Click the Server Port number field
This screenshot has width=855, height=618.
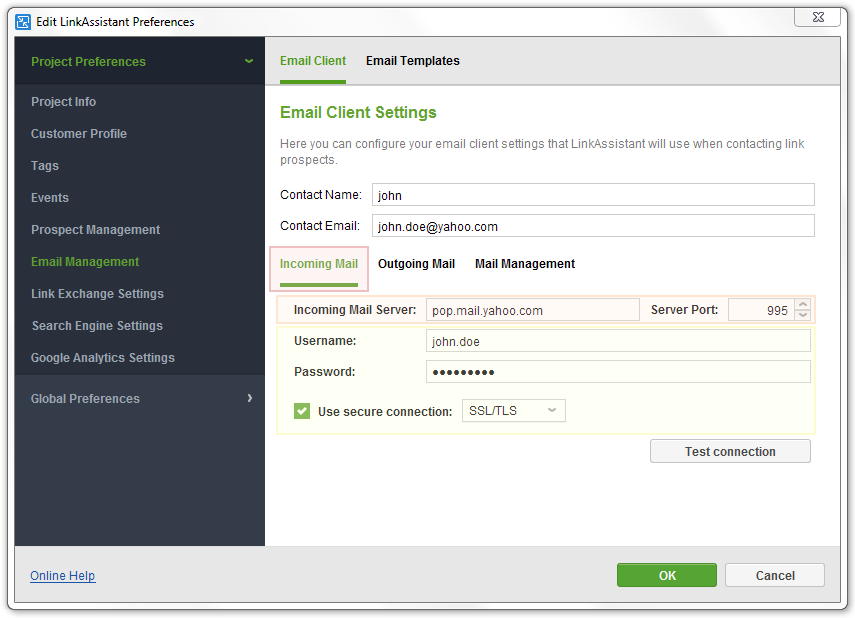(x=761, y=310)
